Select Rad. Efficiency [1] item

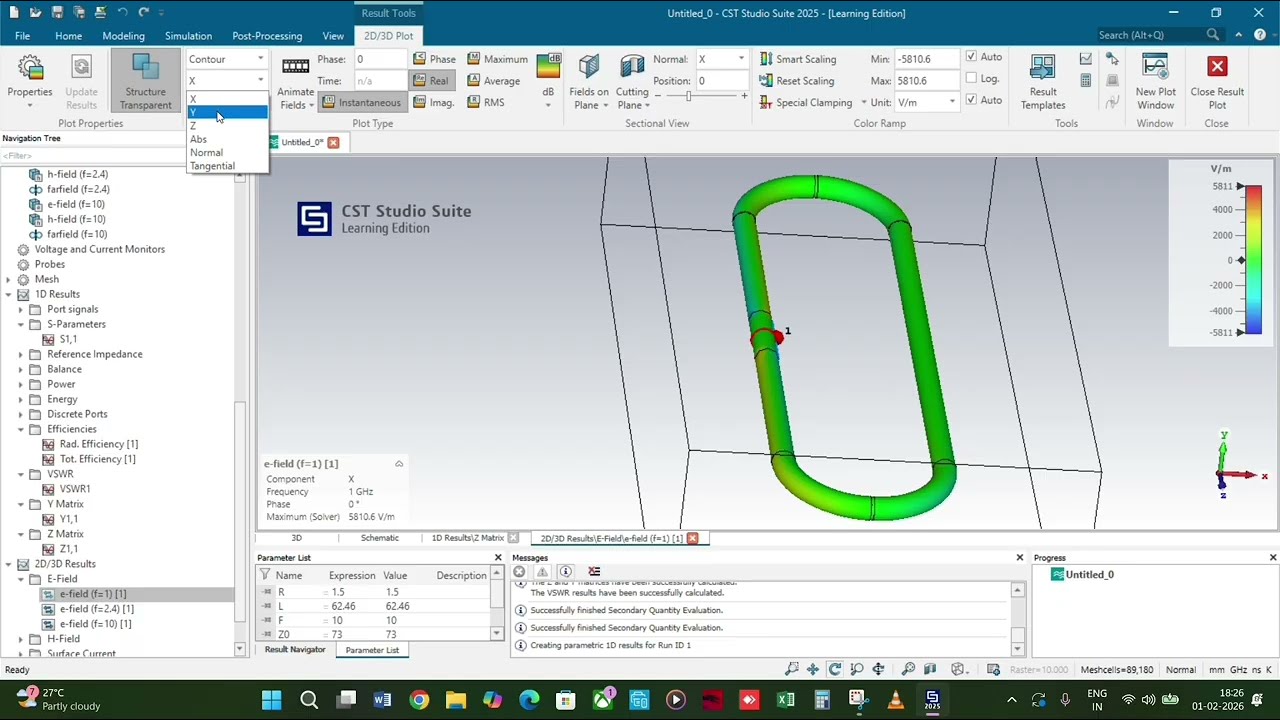(99, 444)
